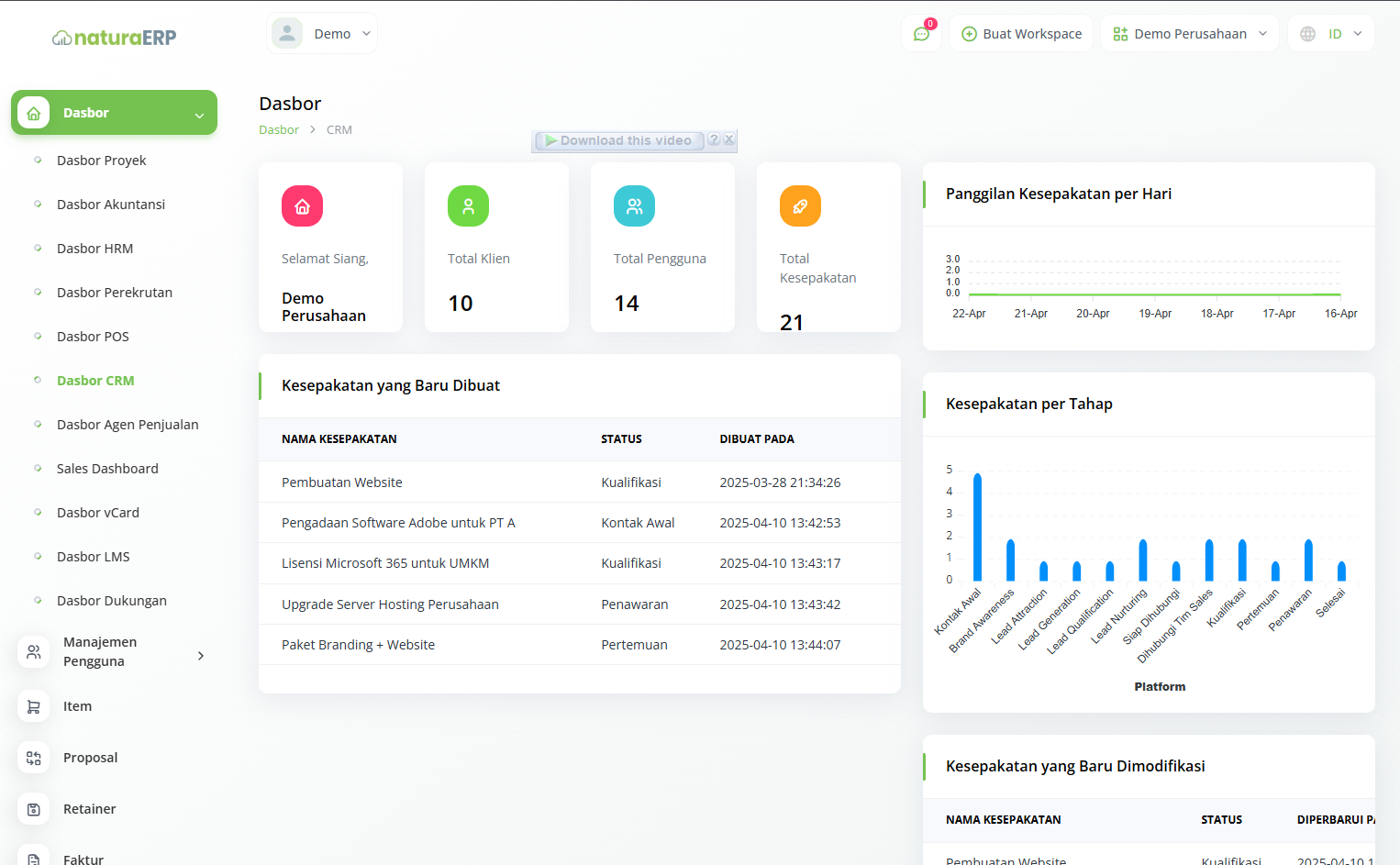Open Dasbor Proyek in sidebar
This screenshot has width=1400, height=865.
(x=102, y=161)
